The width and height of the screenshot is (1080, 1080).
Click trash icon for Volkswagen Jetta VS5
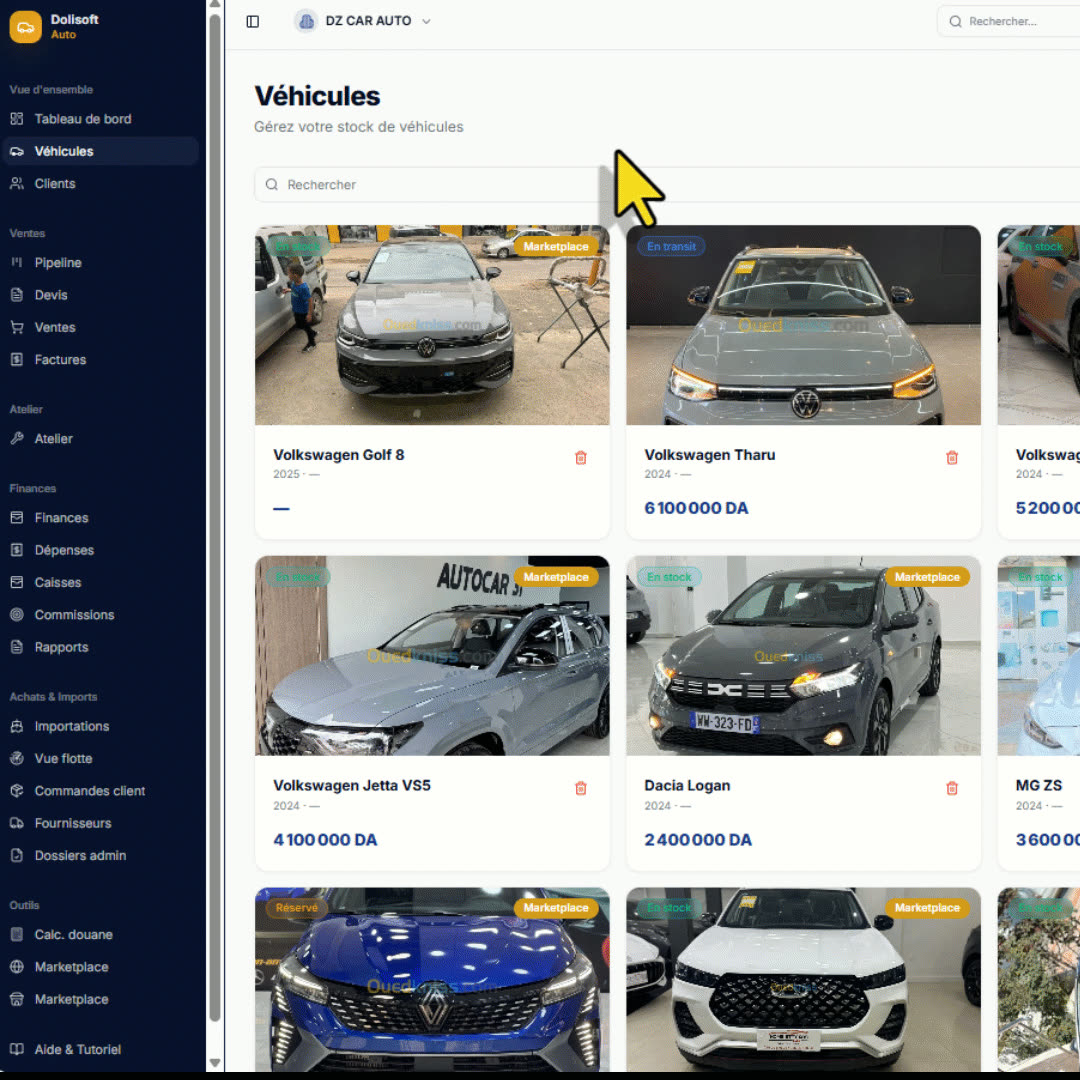pyautogui.click(x=581, y=789)
